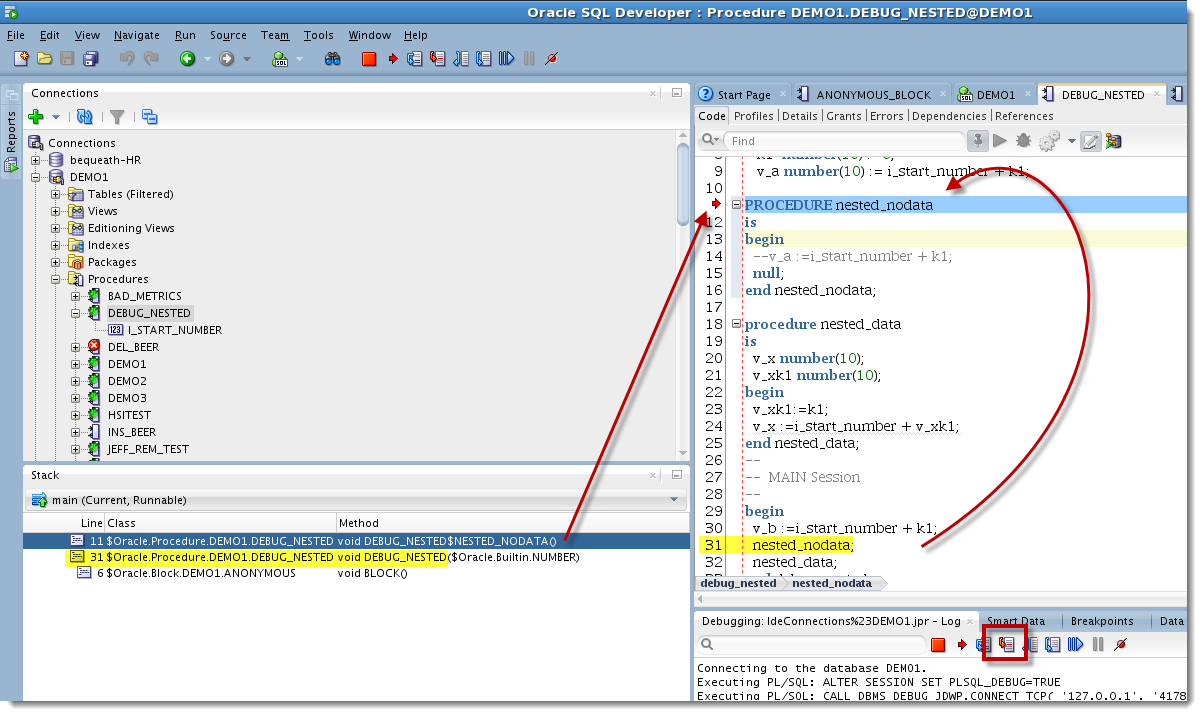
Task: Select stack frame line 31 DEBUG_NESTED row
Action: [357, 557]
